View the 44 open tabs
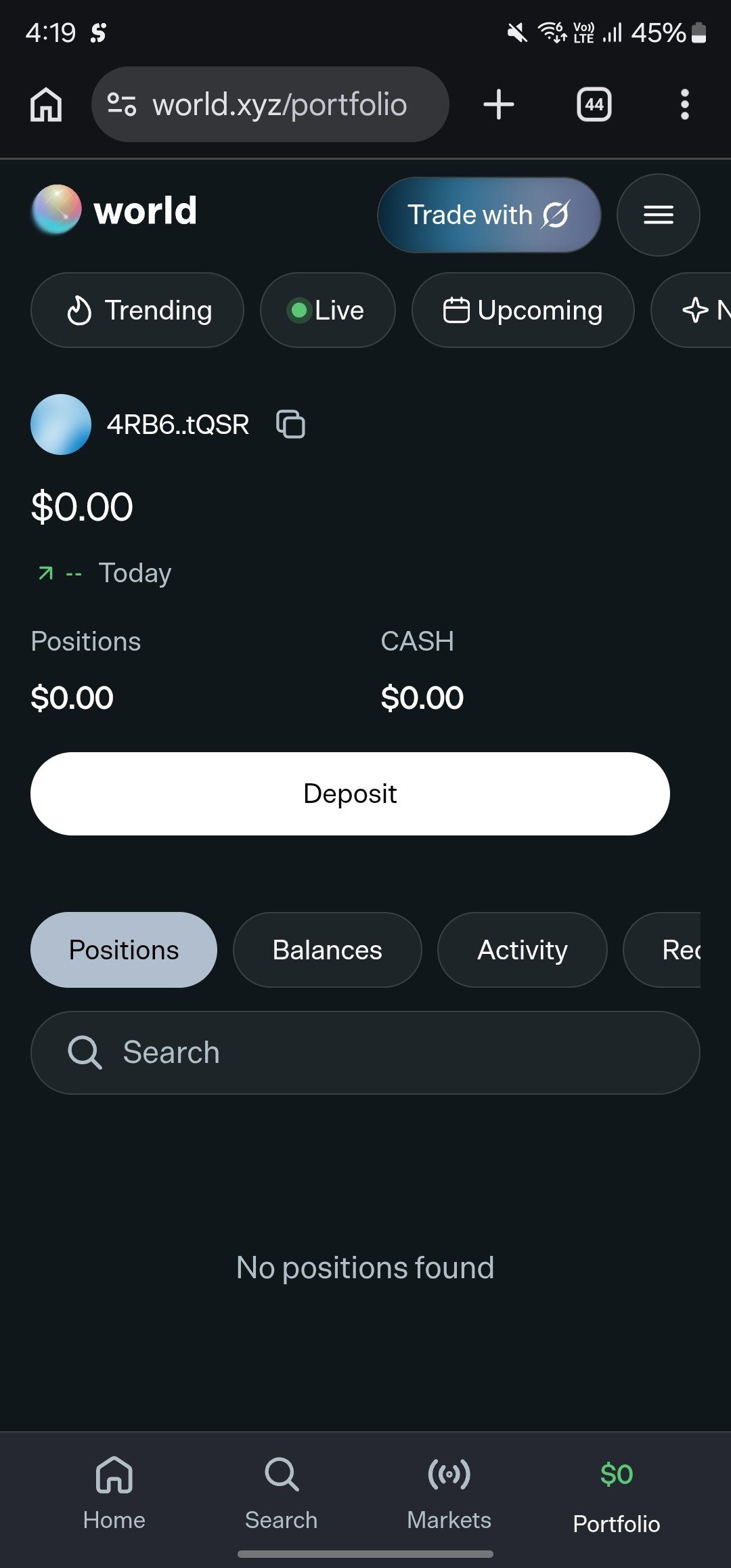731x1568 pixels. 594,105
